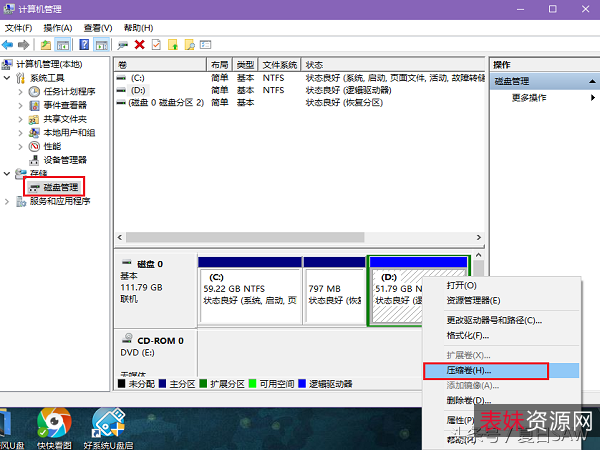
Task: Select the (C:) volume row in list
Action: (x=300, y=78)
